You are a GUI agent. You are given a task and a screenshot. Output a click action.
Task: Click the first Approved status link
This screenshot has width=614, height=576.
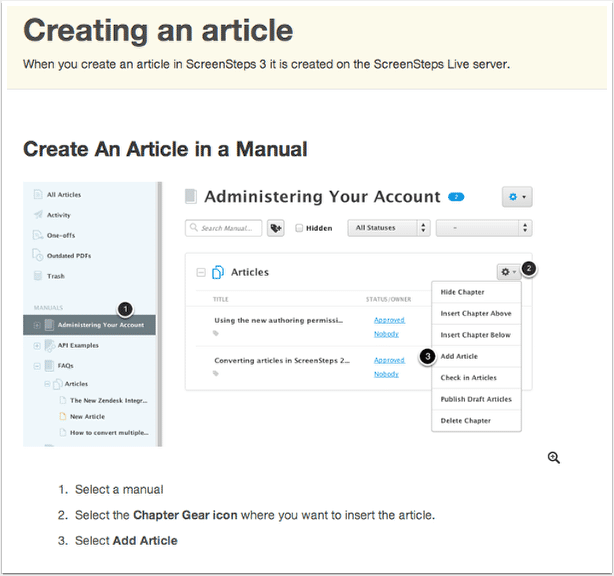[x=389, y=320]
